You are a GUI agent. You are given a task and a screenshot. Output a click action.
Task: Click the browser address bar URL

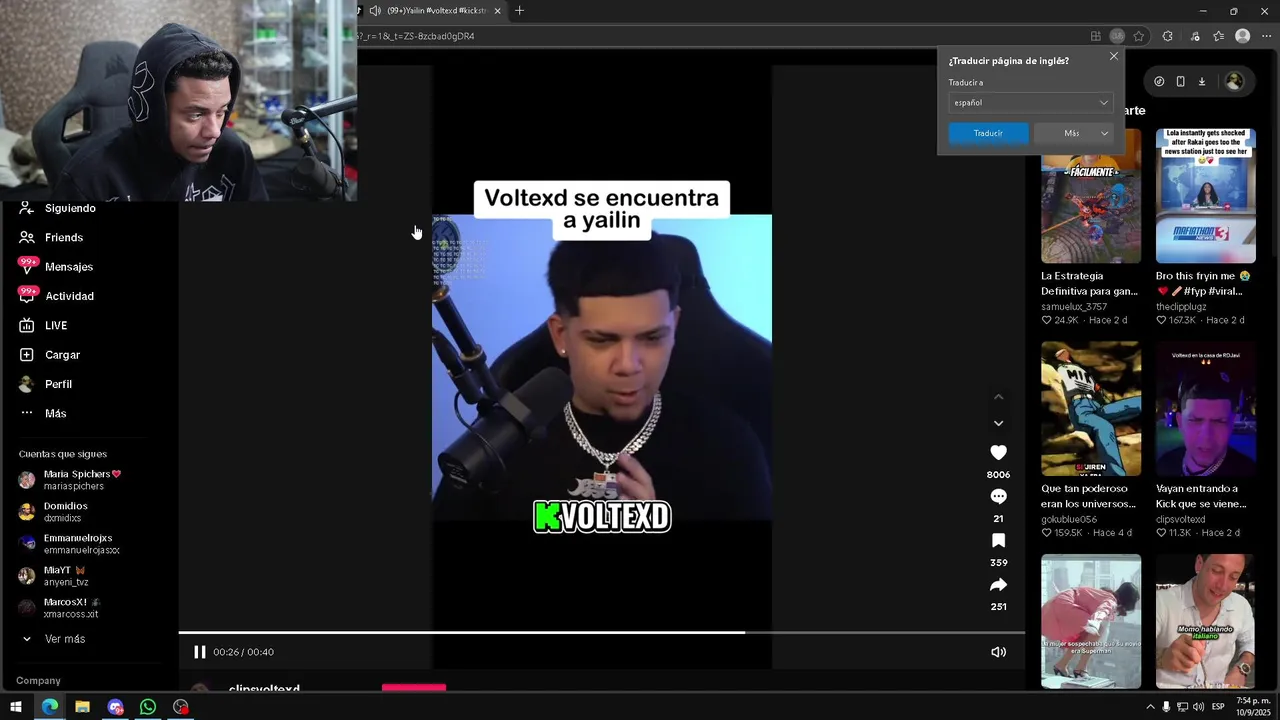[416, 36]
